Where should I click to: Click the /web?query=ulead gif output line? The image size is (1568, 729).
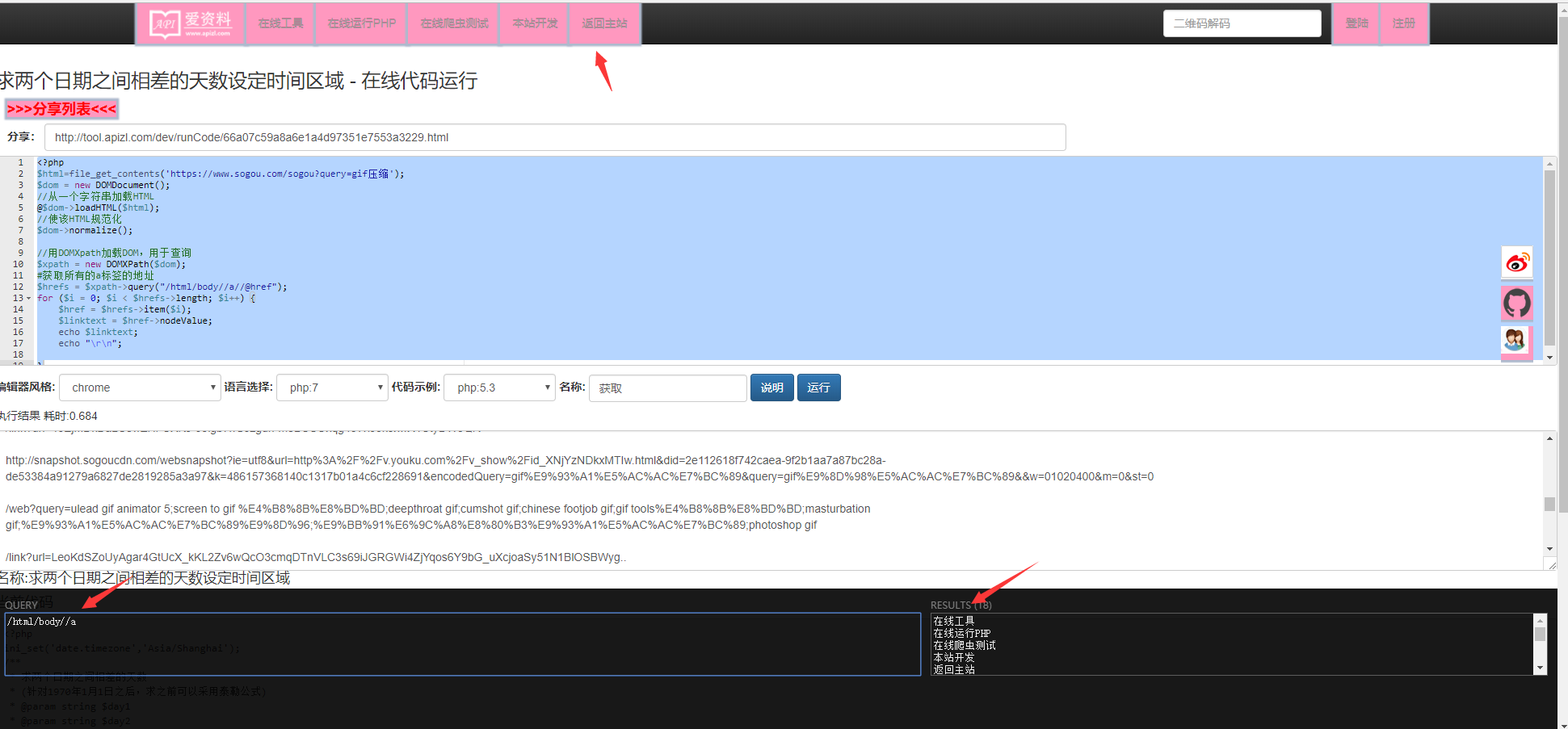coord(438,517)
